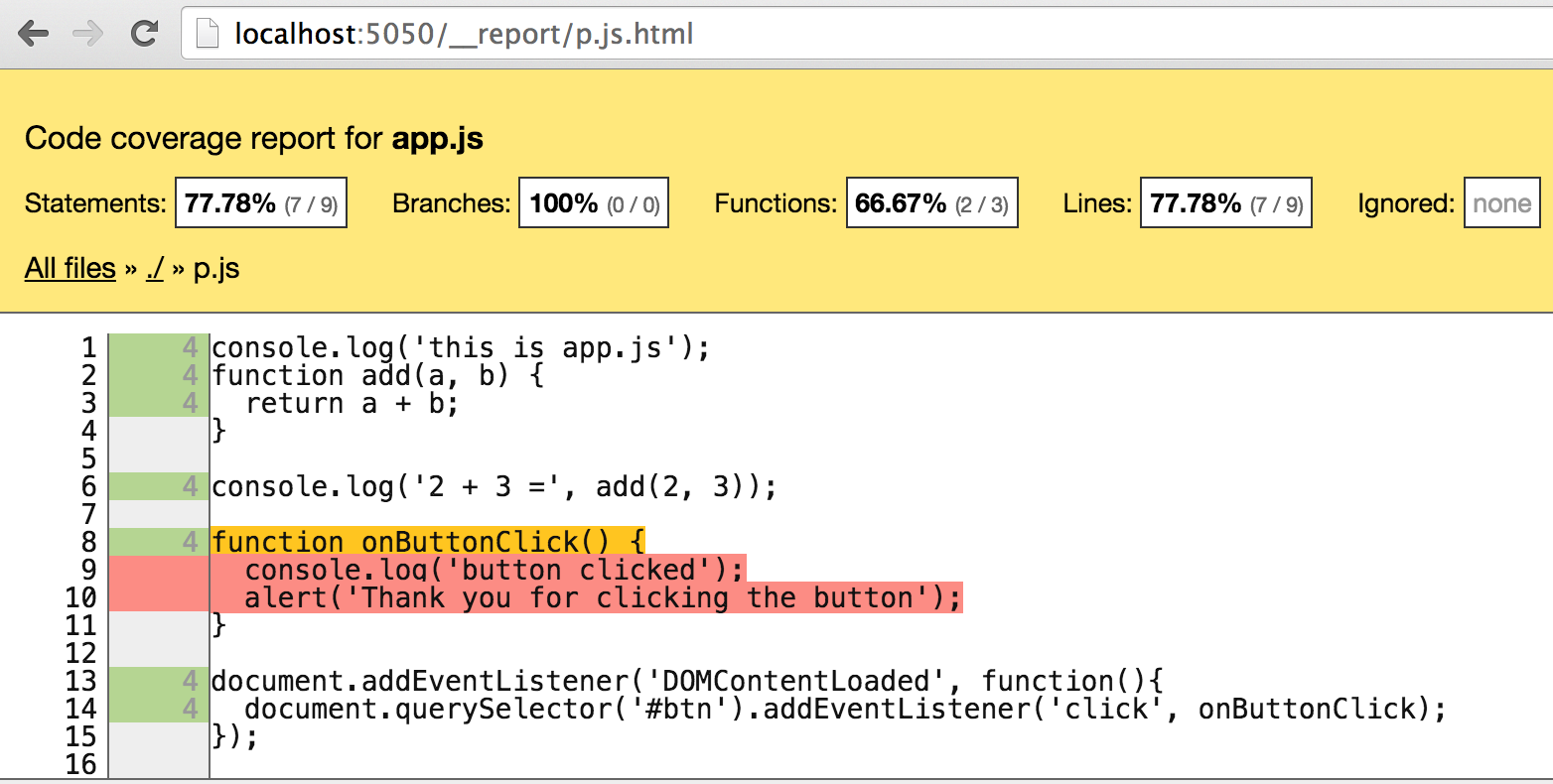The width and height of the screenshot is (1553, 784).
Task: Click the document.addEventListener('DOMContentLoaded') line
Action: 687,681
